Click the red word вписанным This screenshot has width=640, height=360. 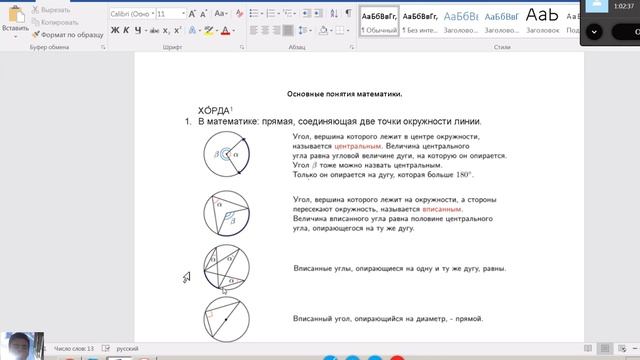(x=442, y=209)
